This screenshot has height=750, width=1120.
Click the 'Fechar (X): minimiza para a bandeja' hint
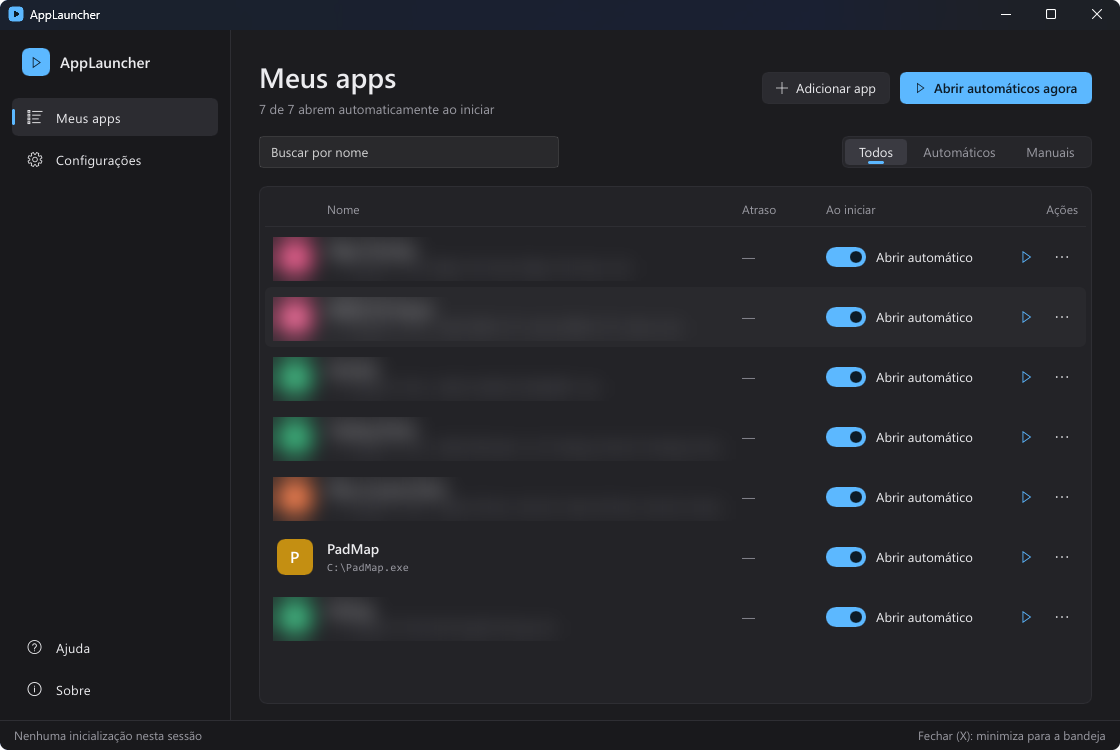1011,736
